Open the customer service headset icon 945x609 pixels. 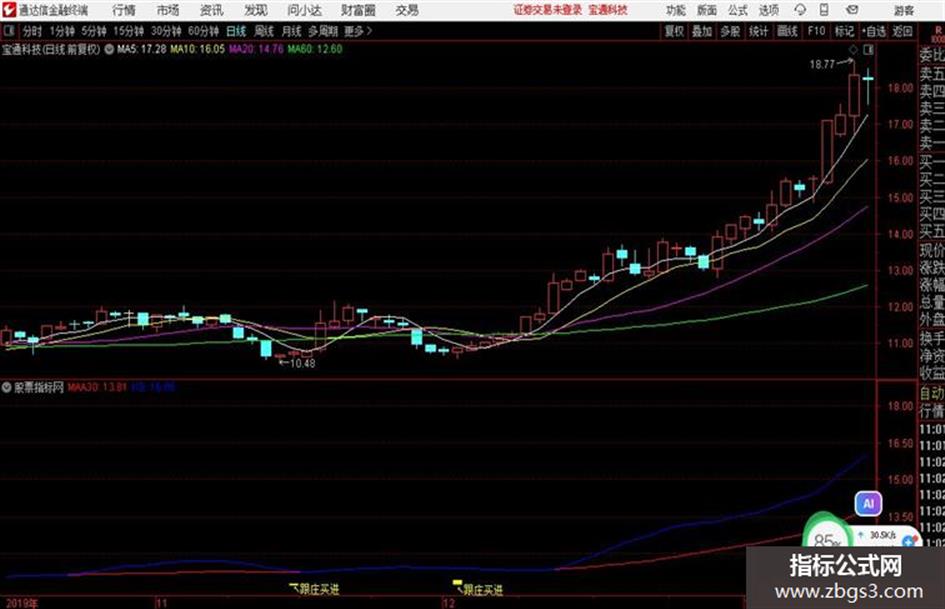coord(800,10)
